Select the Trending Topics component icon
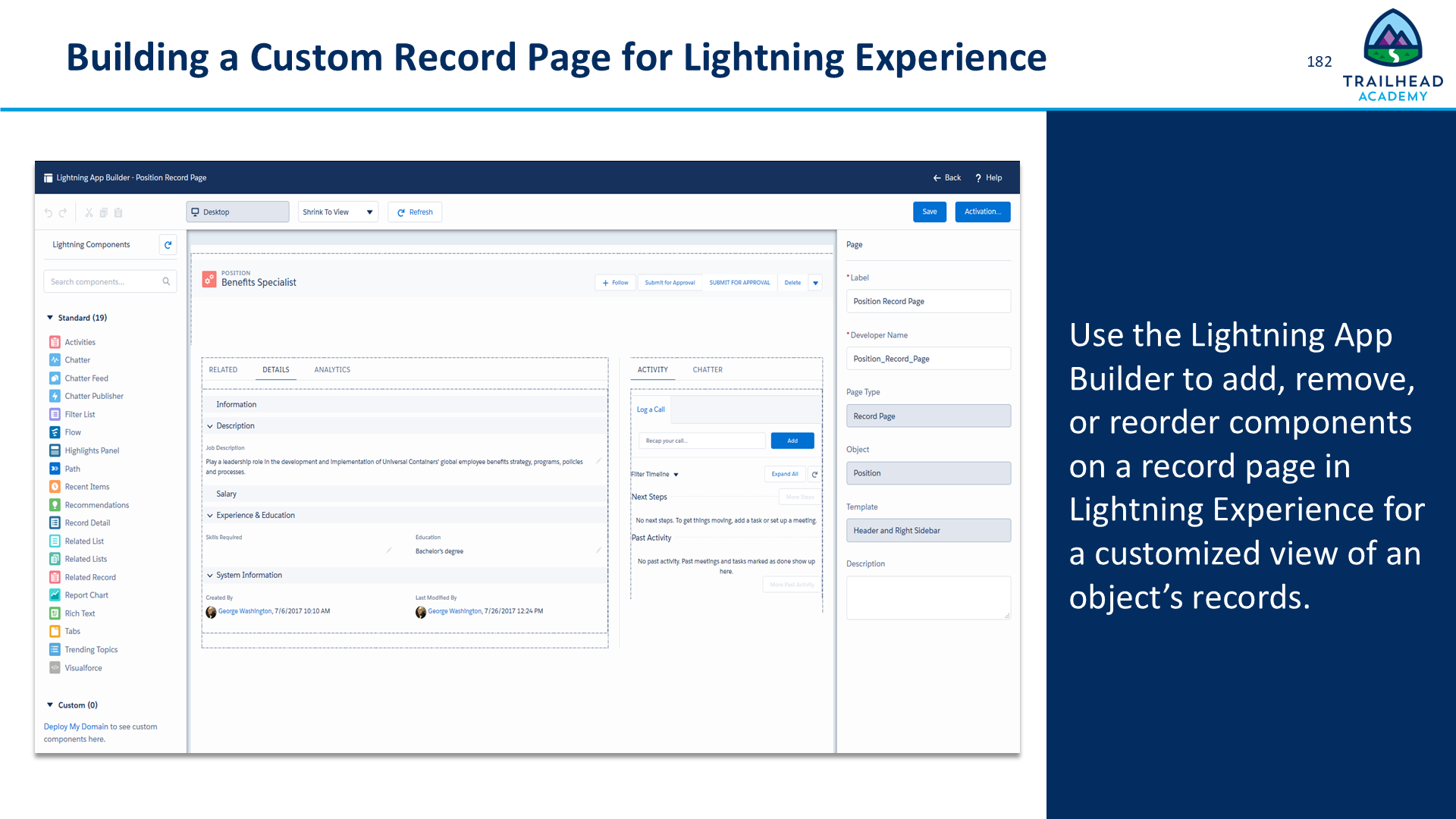1456x819 pixels. (x=55, y=649)
